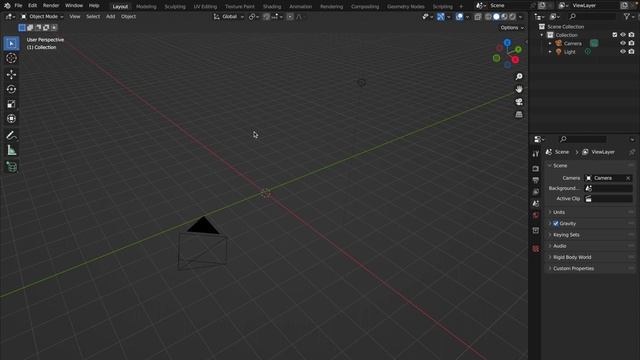Uncheck Collection exclude-from-view-layer checkbox
Image resolution: width=640 pixels, height=360 pixels.
(615, 35)
